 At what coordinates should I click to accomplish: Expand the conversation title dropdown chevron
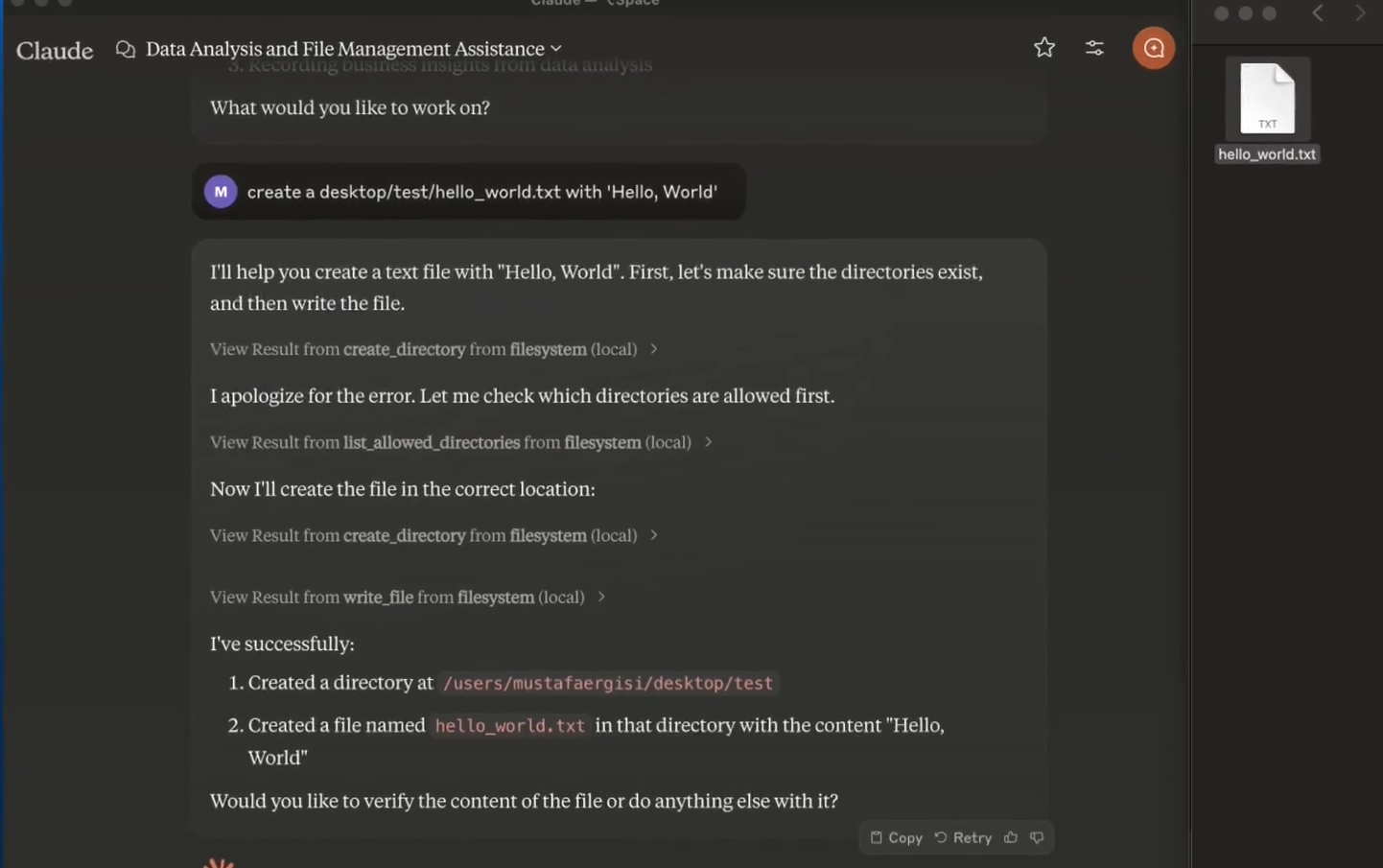coord(556,49)
